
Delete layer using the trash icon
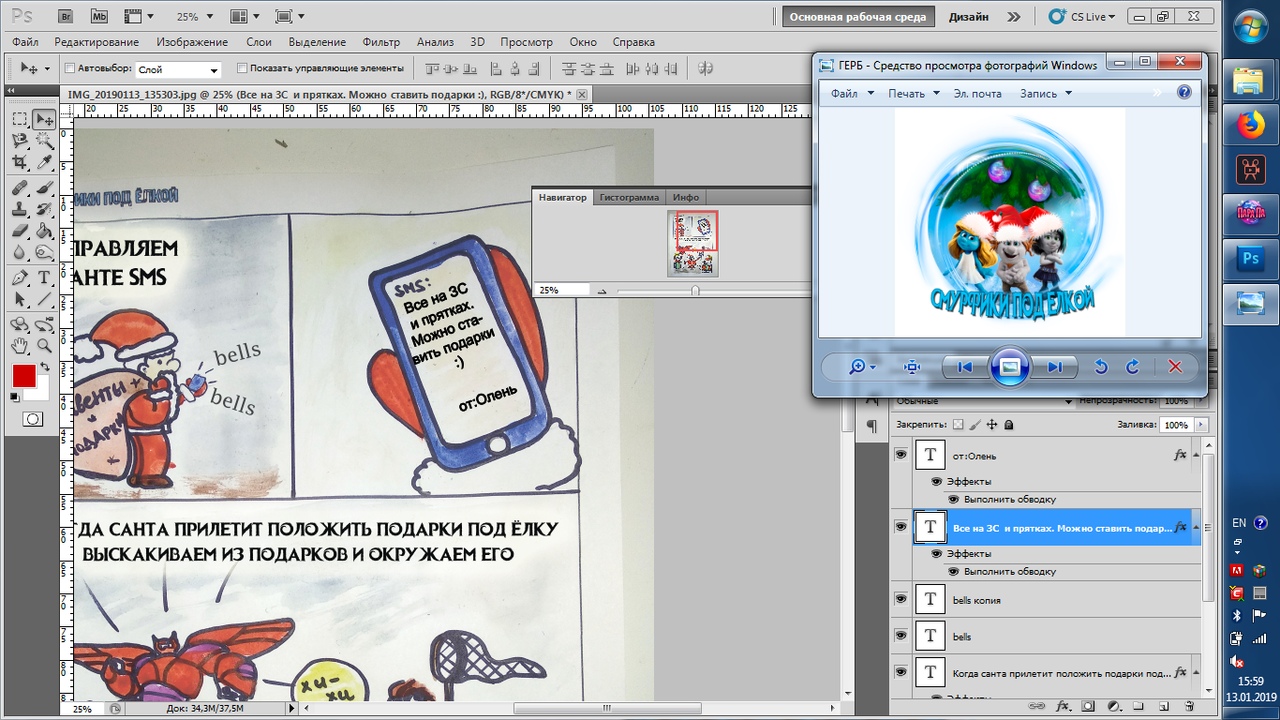pyautogui.click(x=1190, y=707)
